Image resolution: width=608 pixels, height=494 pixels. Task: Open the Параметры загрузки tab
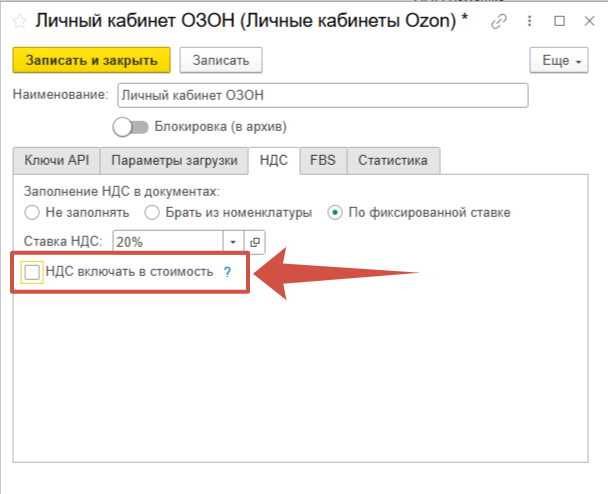pyautogui.click(x=174, y=160)
